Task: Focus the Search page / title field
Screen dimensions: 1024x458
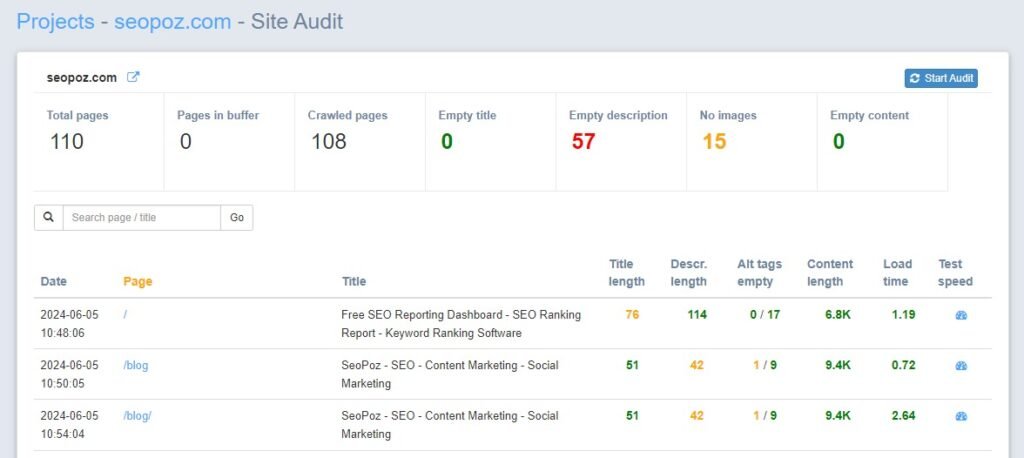Action: coord(142,218)
